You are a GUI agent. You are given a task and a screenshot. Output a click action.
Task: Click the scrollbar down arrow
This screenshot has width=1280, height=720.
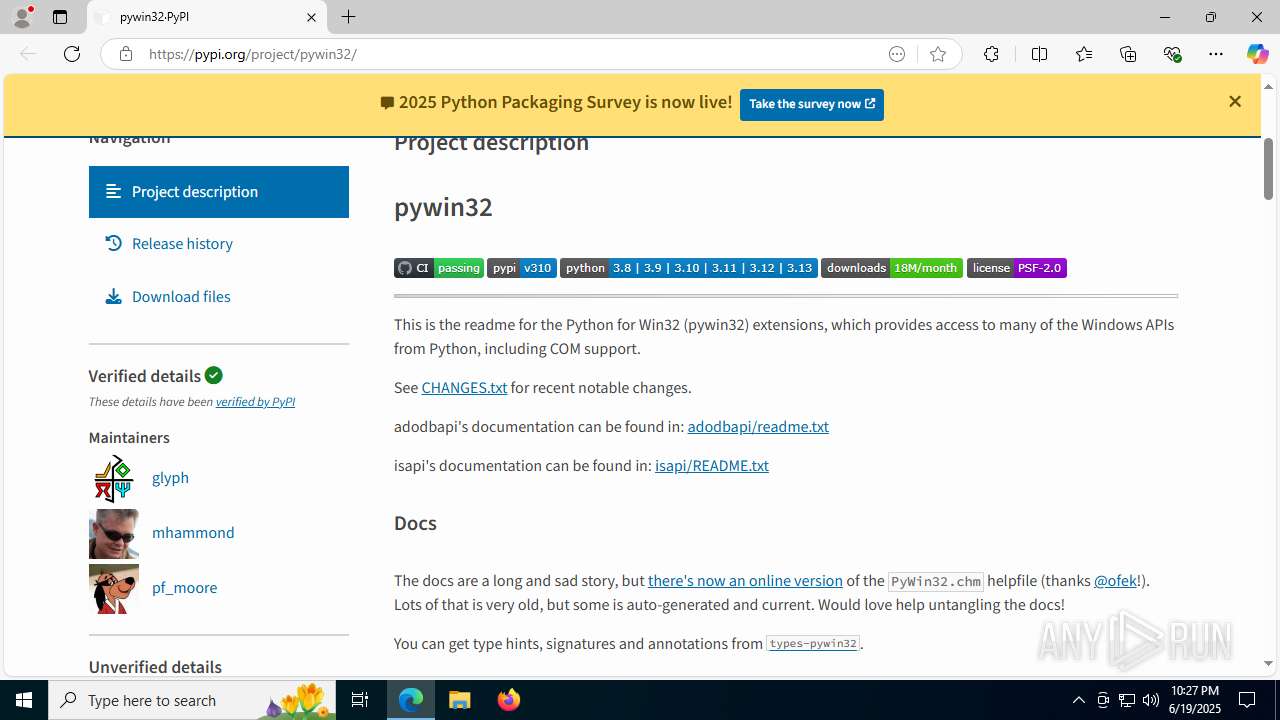(x=1268, y=664)
